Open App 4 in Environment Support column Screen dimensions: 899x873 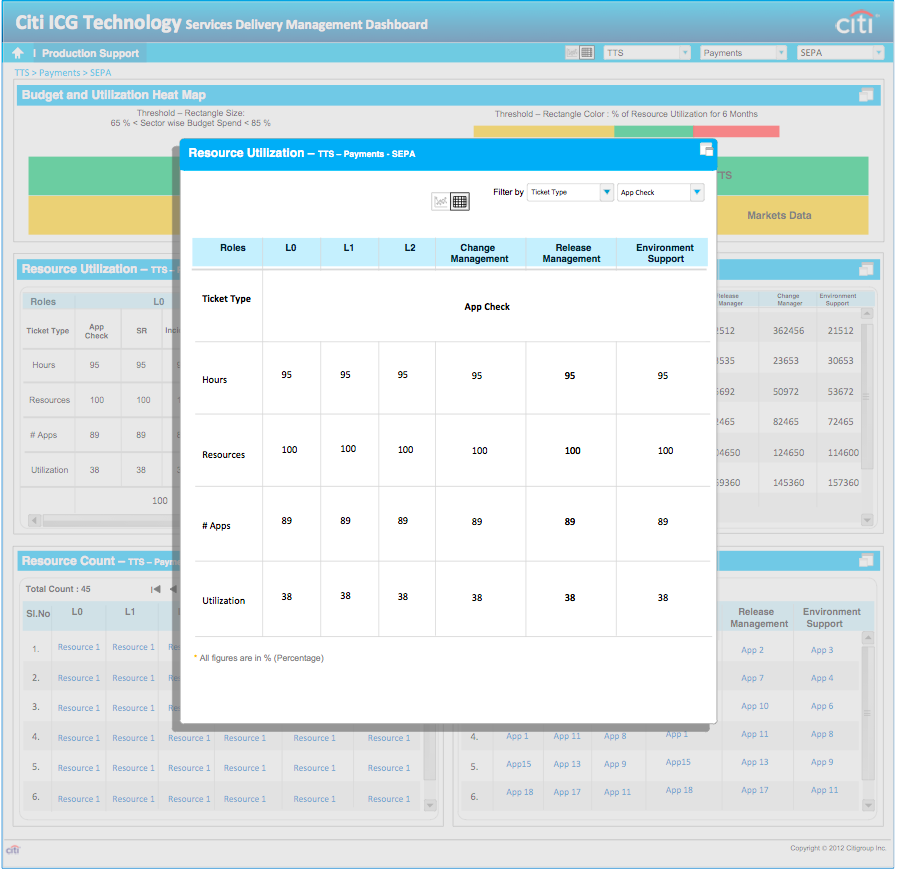pos(822,679)
